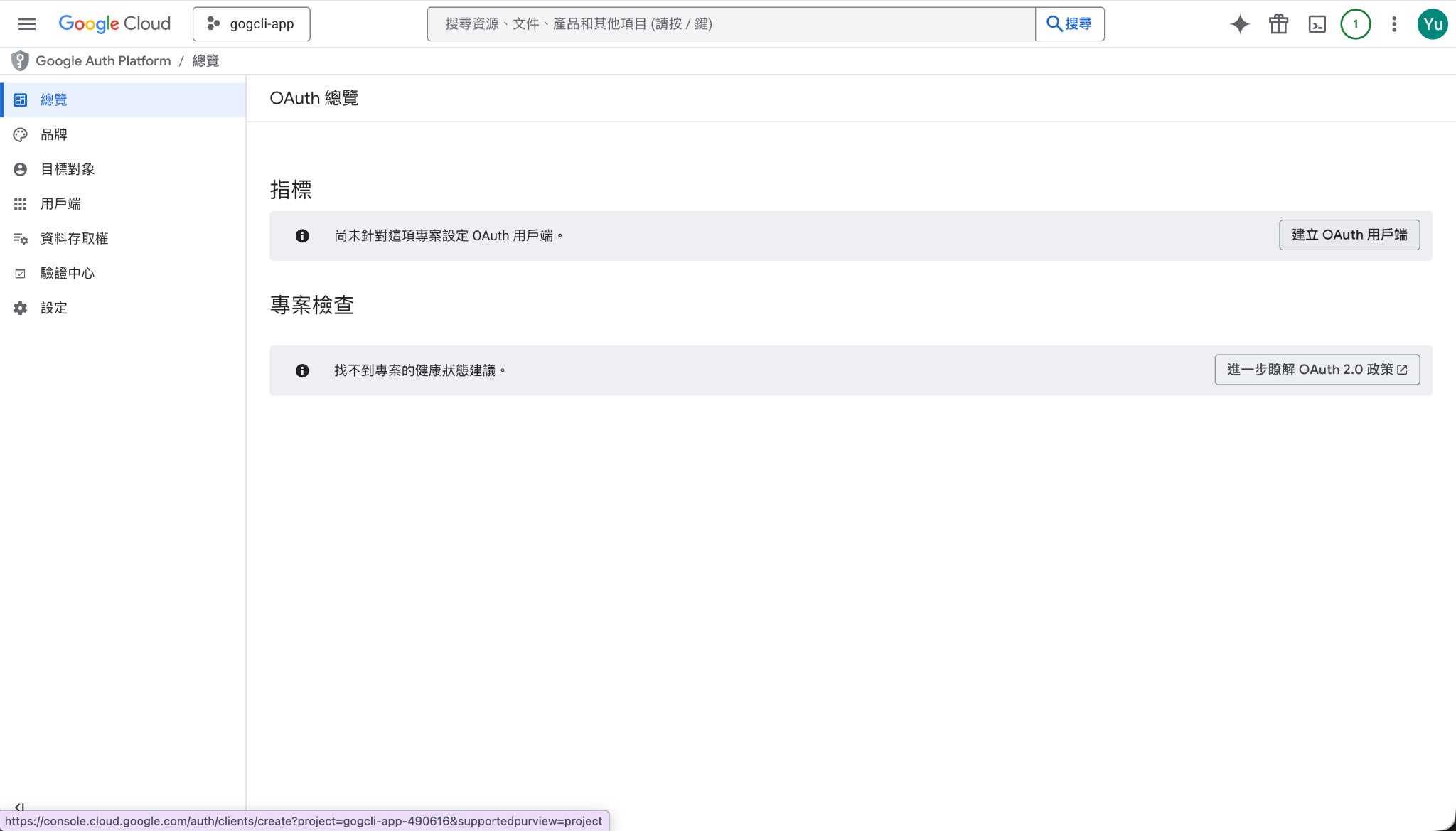Click the Google Cloud logo
This screenshot has width=1456, height=831.
click(114, 24)
